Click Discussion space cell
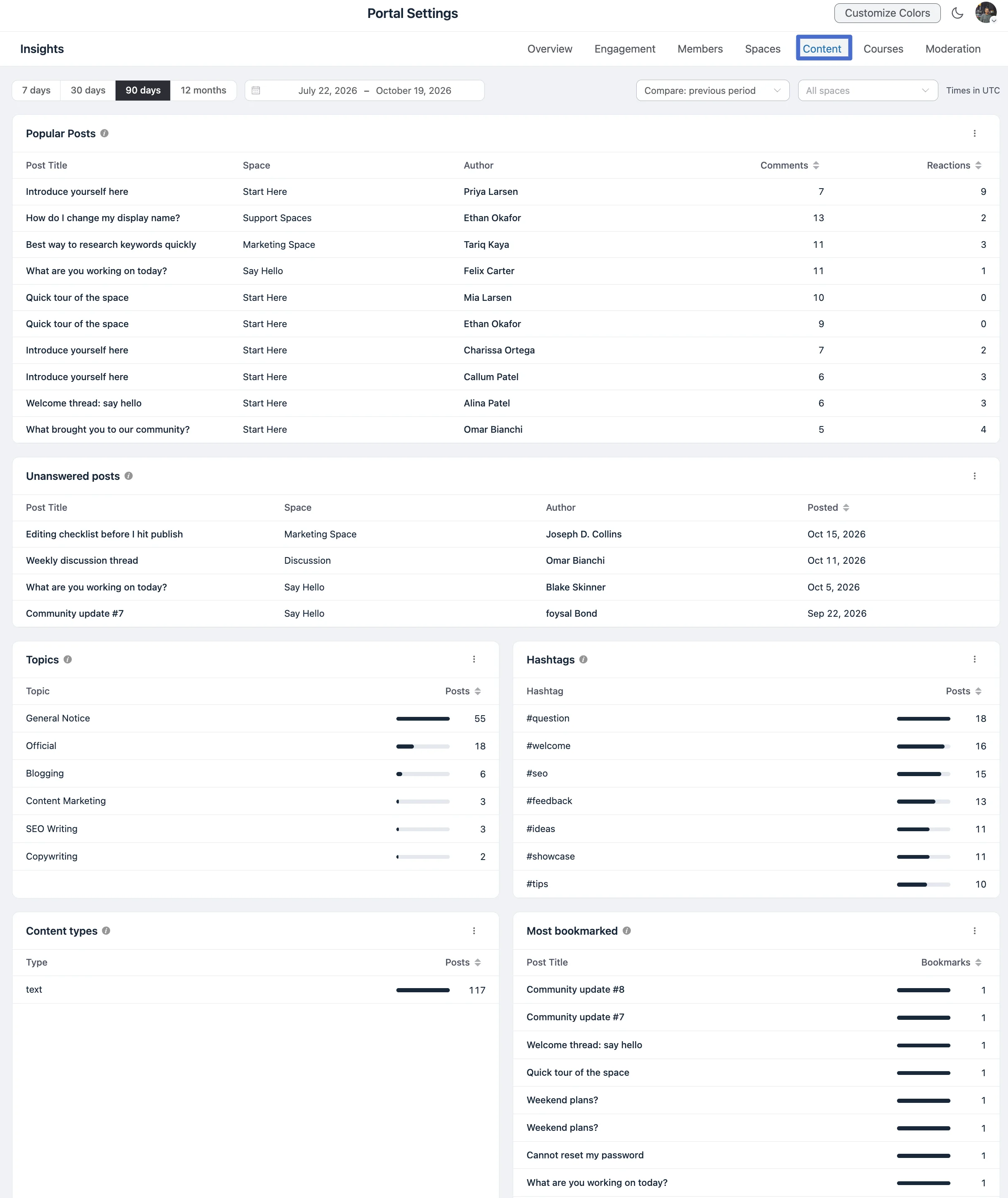The width and height of the screenshot is (1008, 1198). coord(307,560)
